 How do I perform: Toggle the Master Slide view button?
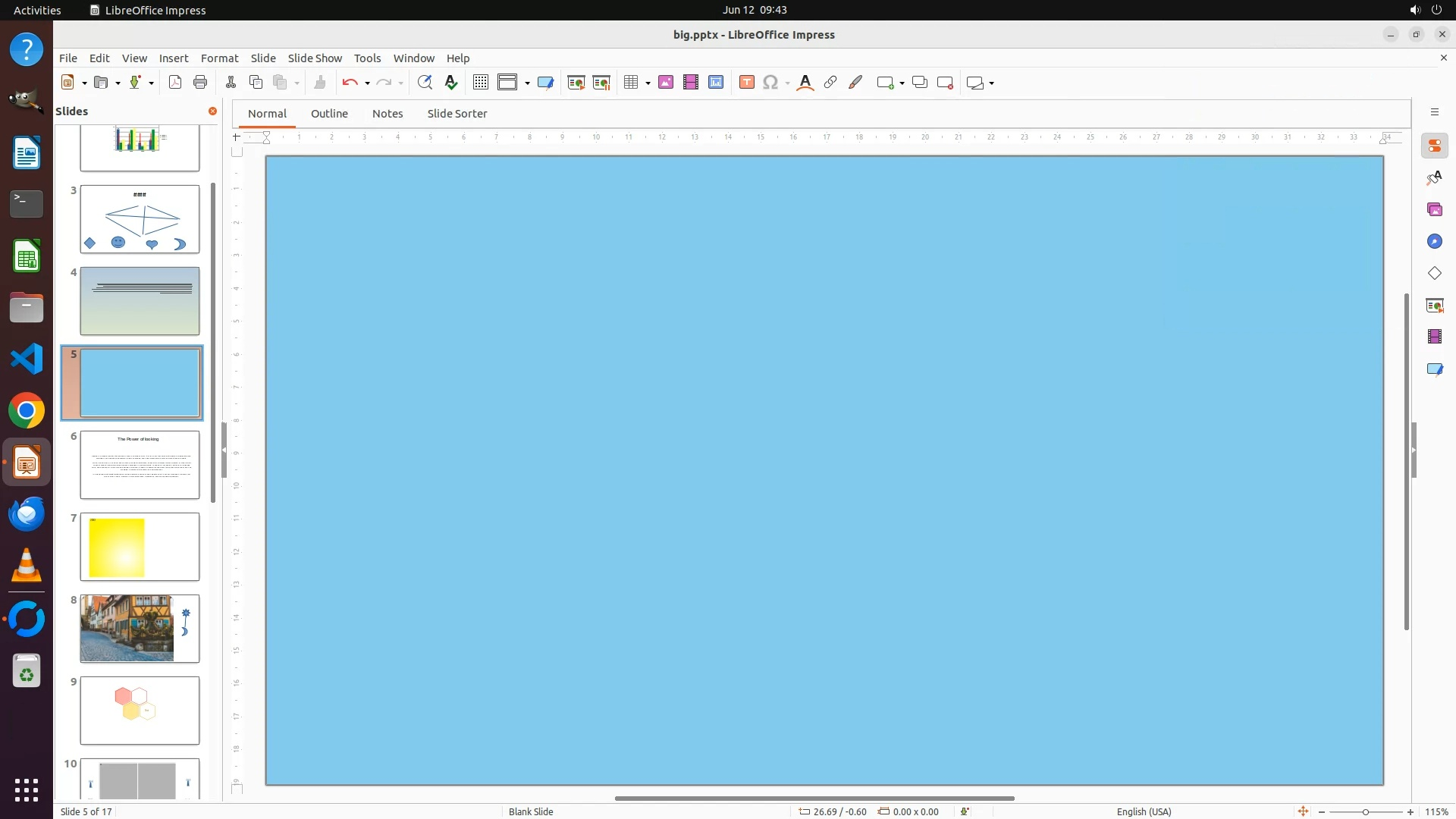pyautogui.click(x=545, y=83)
